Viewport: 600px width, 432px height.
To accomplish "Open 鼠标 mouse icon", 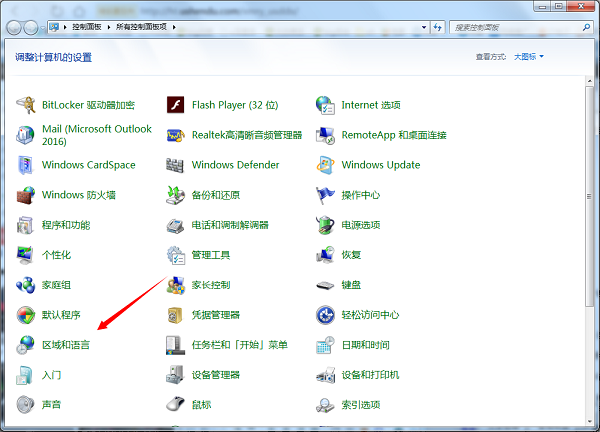I will (x=176, y=405).
